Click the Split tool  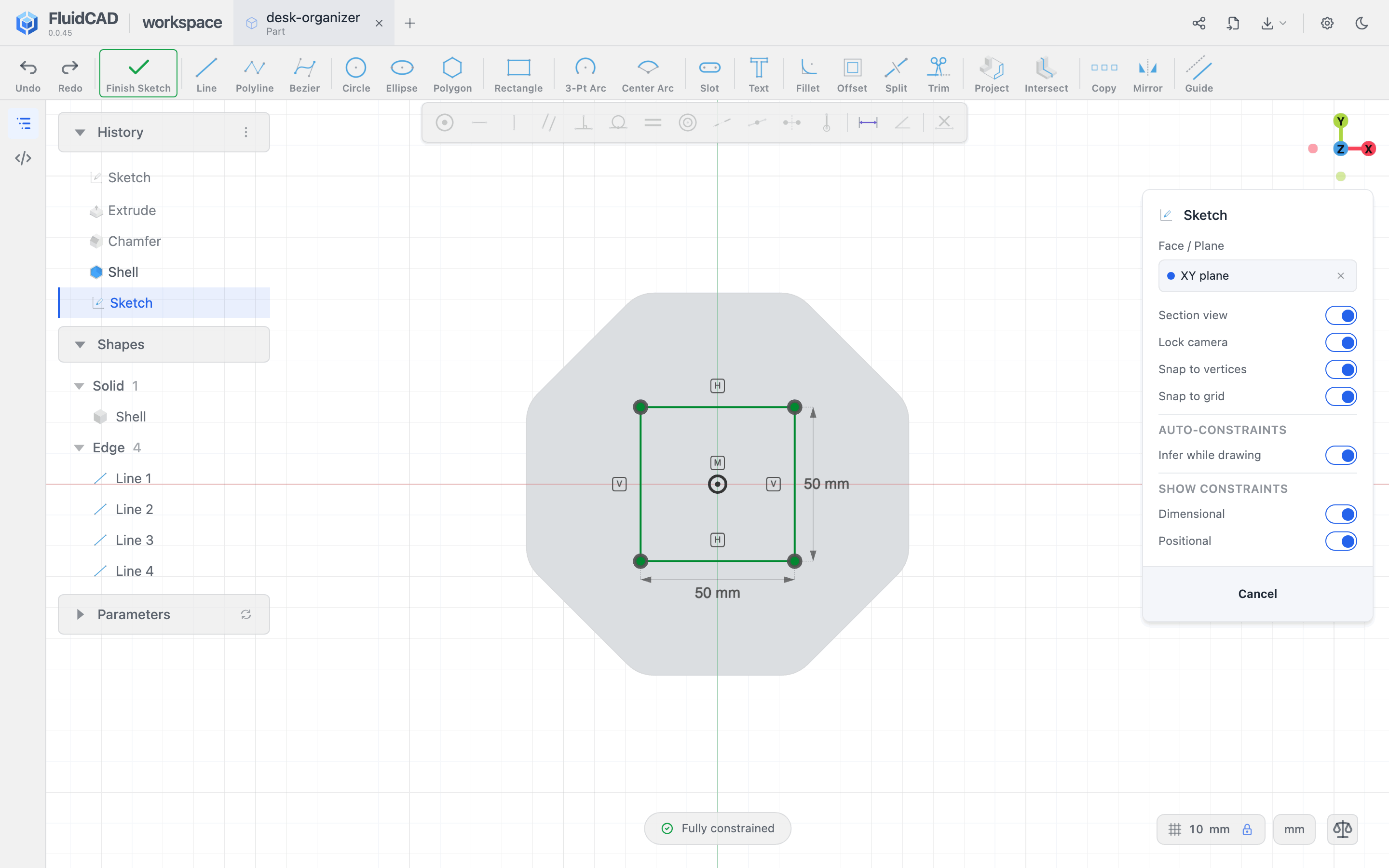pyautogui.click(x=896, y=74)
